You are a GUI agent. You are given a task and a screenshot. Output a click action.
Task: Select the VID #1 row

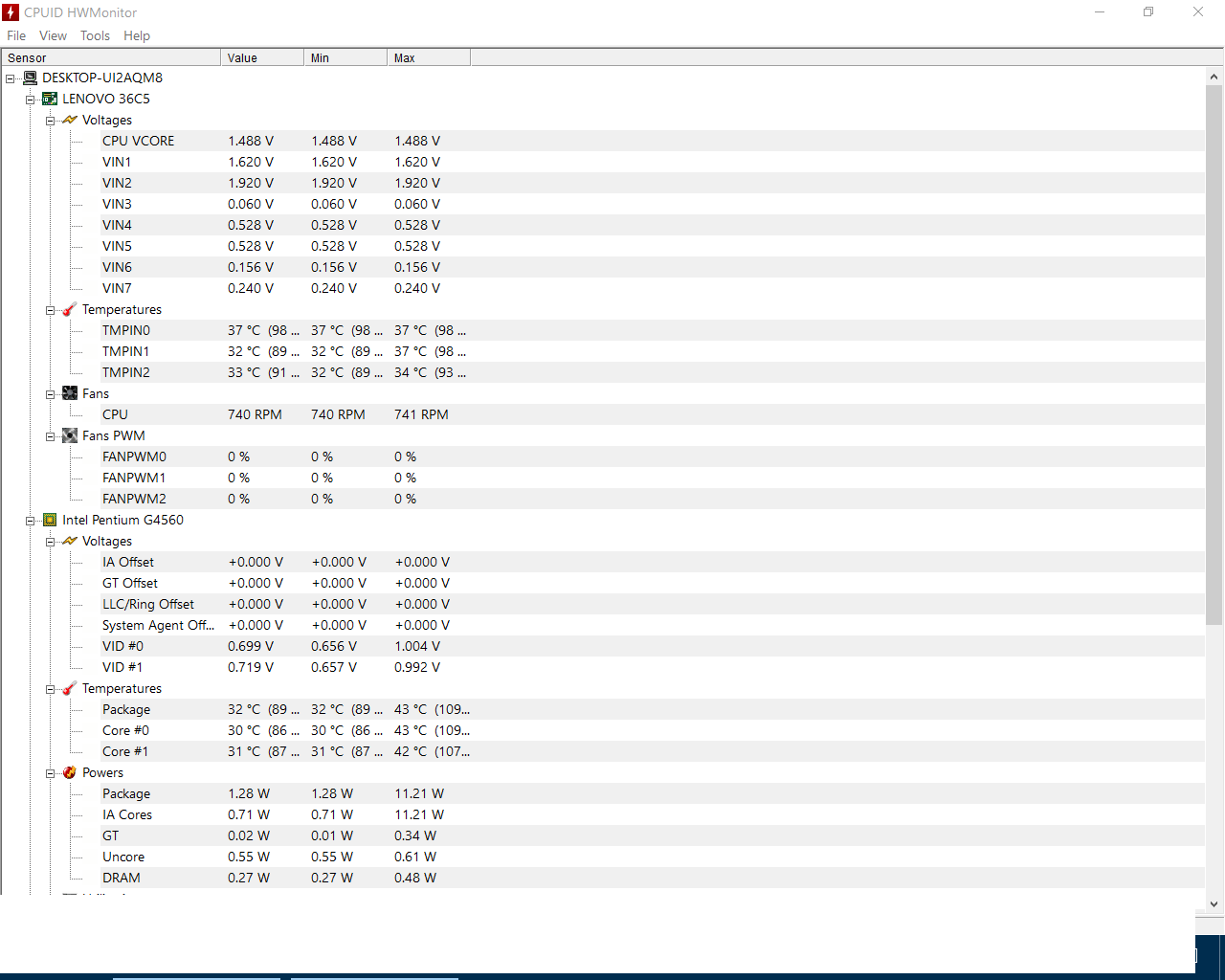point(651,667)
